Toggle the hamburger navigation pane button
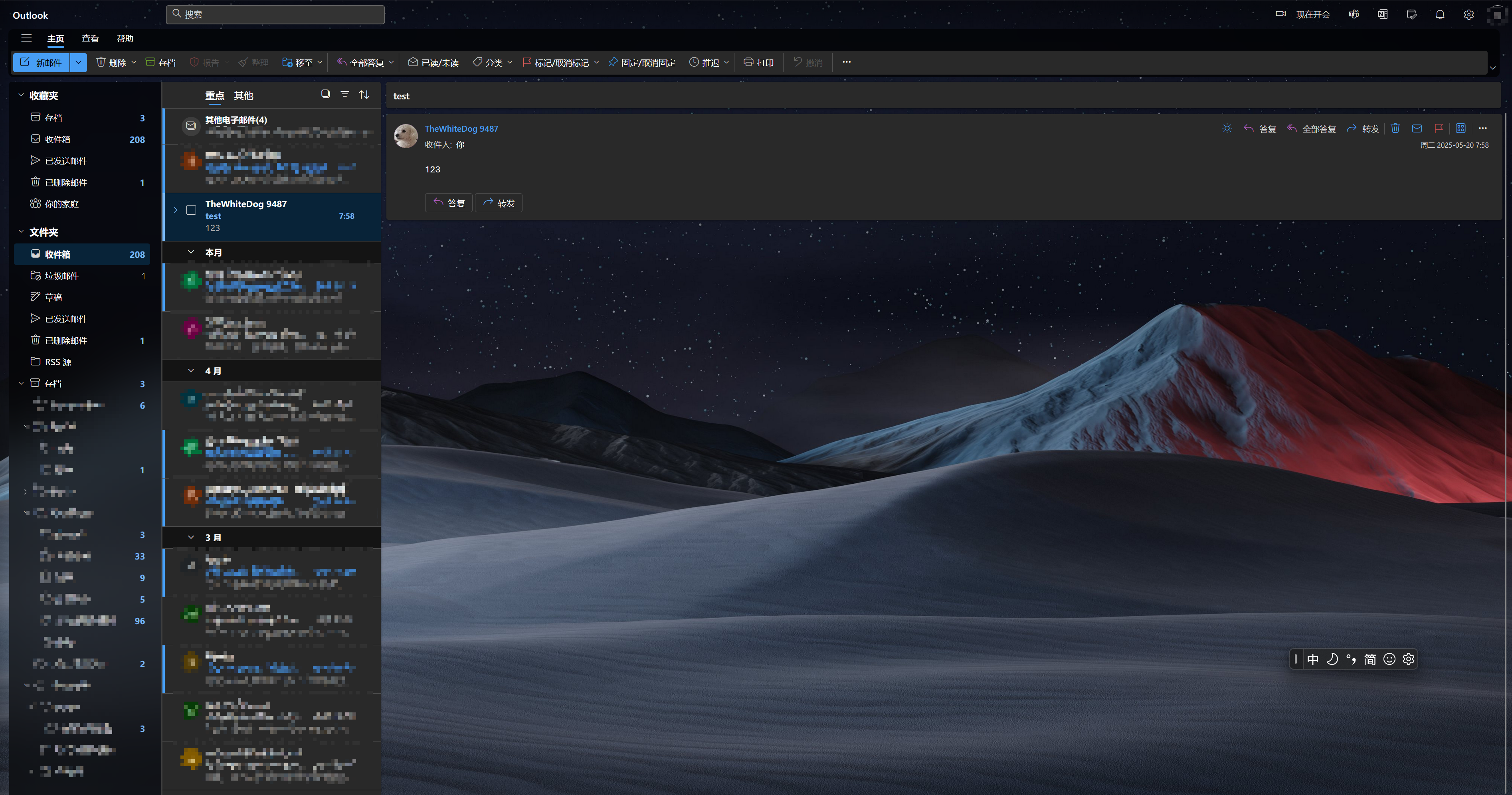1512x795 pixels. coord(26,38)
